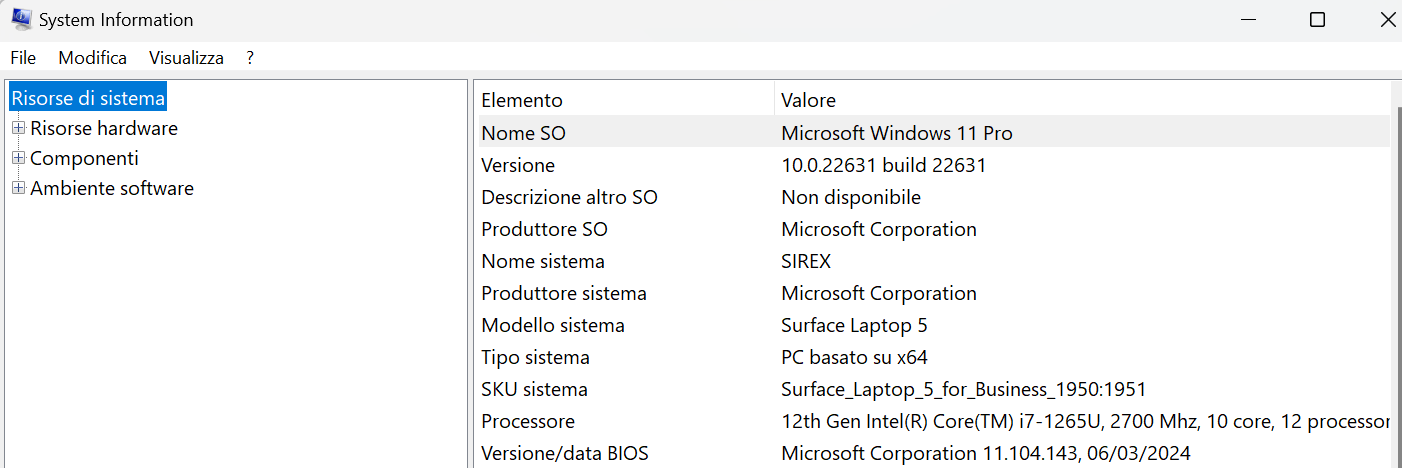Select the Nome SO row label
Viewport: 1402px width, 468px height.
coord(524,133)
